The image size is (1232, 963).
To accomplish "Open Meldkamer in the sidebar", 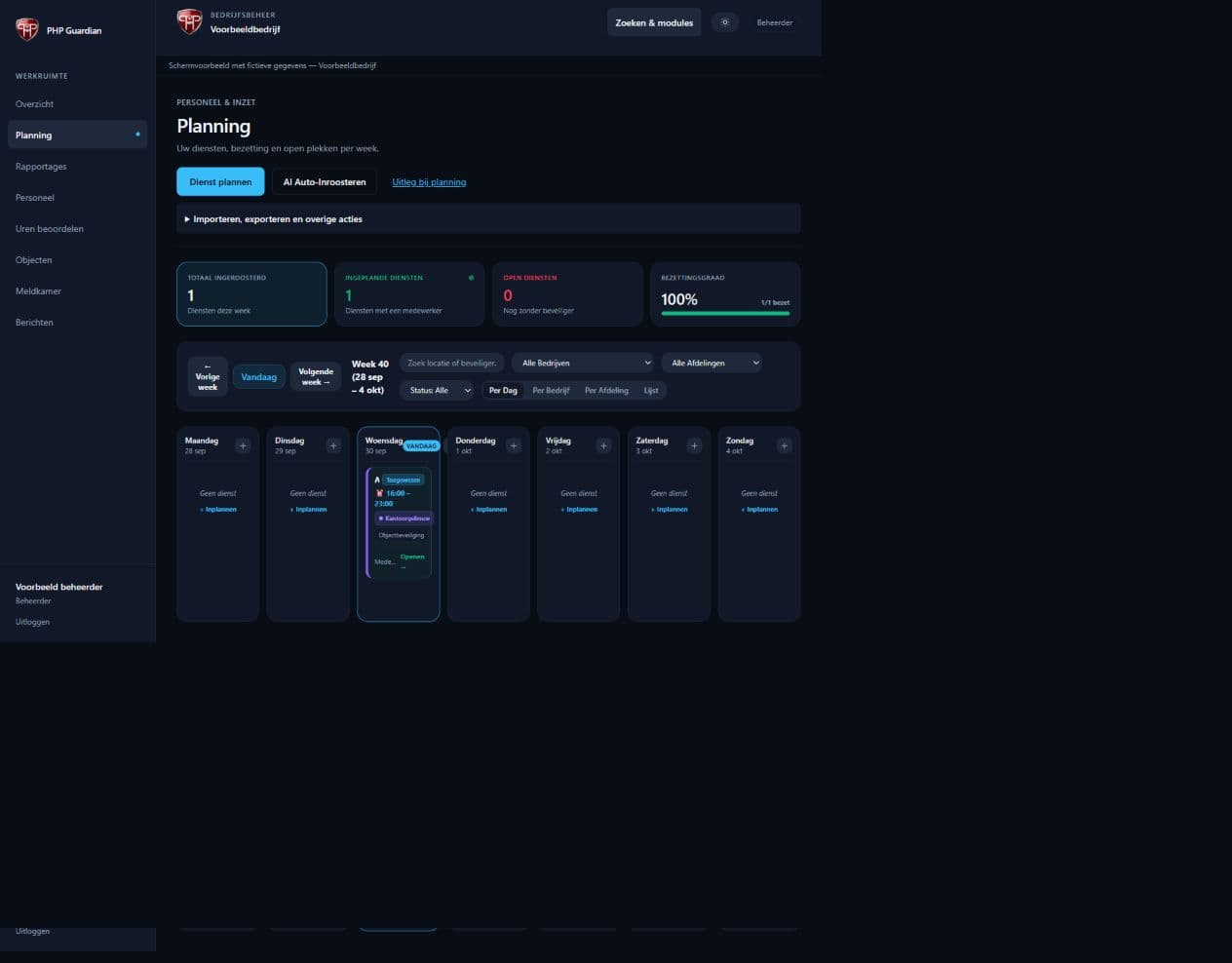I will [77, 291].
